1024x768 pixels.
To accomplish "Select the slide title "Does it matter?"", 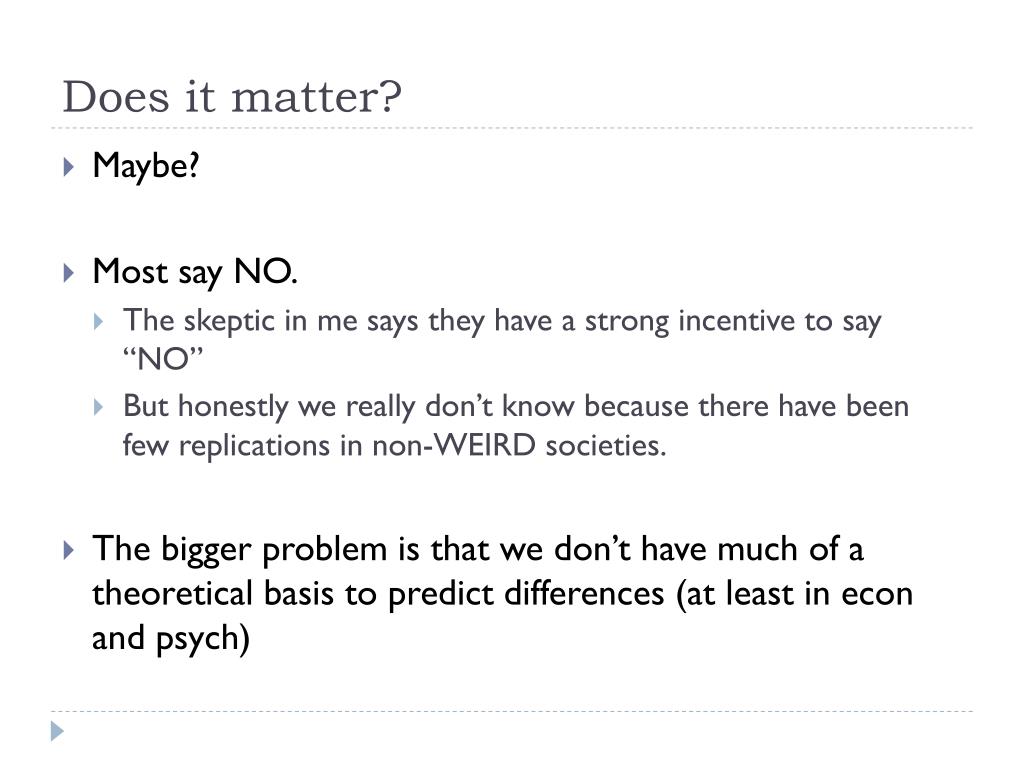I will [232, 97].
